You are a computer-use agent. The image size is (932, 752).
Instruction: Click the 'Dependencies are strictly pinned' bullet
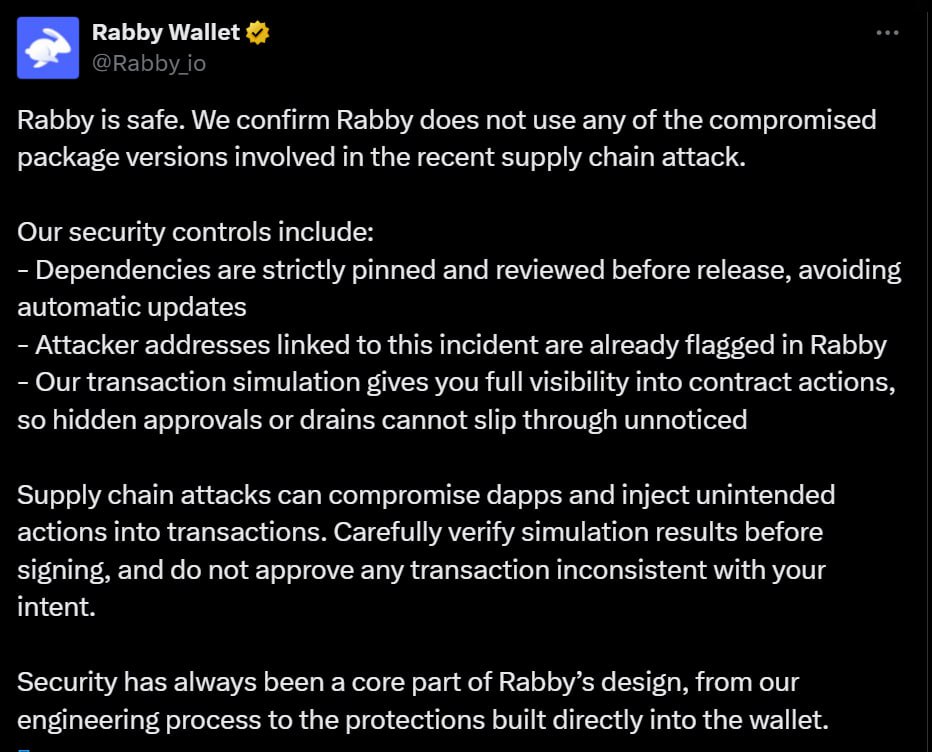pos(459,270)
